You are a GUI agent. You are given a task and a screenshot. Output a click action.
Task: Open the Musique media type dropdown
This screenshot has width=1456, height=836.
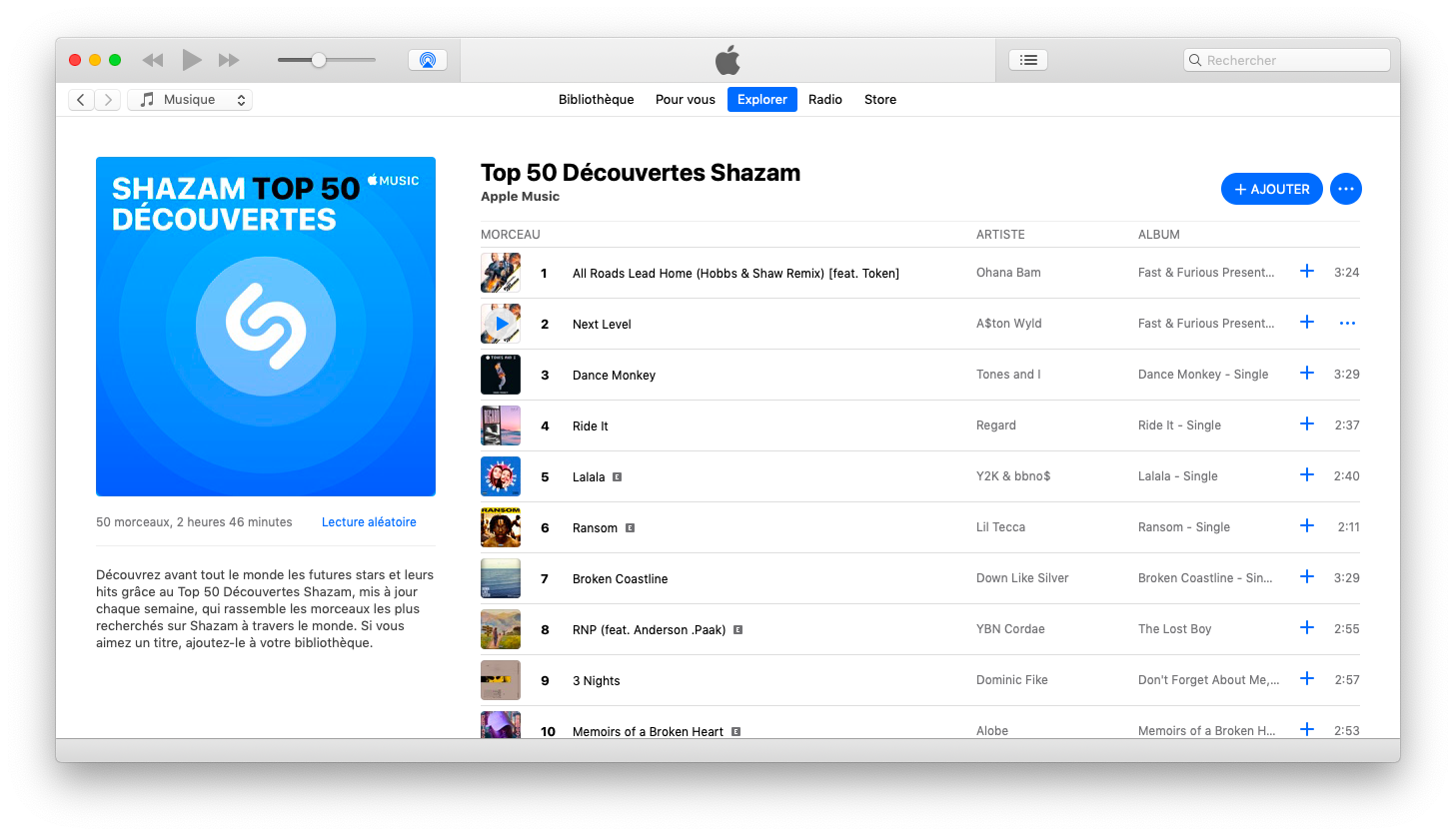click(190, 100)
